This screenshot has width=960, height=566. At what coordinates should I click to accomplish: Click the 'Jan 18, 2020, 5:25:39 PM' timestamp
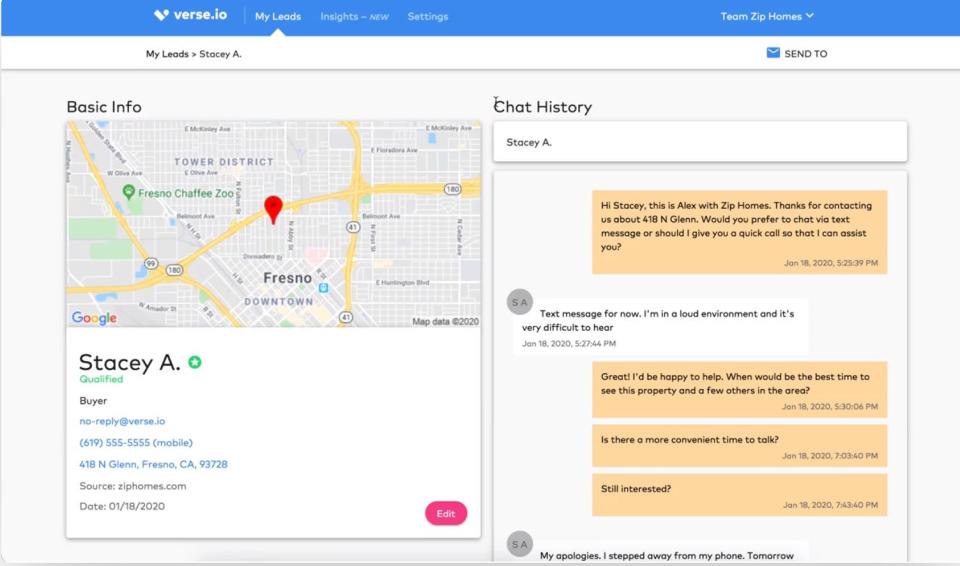pyautogui.click(x=831, y=263)
